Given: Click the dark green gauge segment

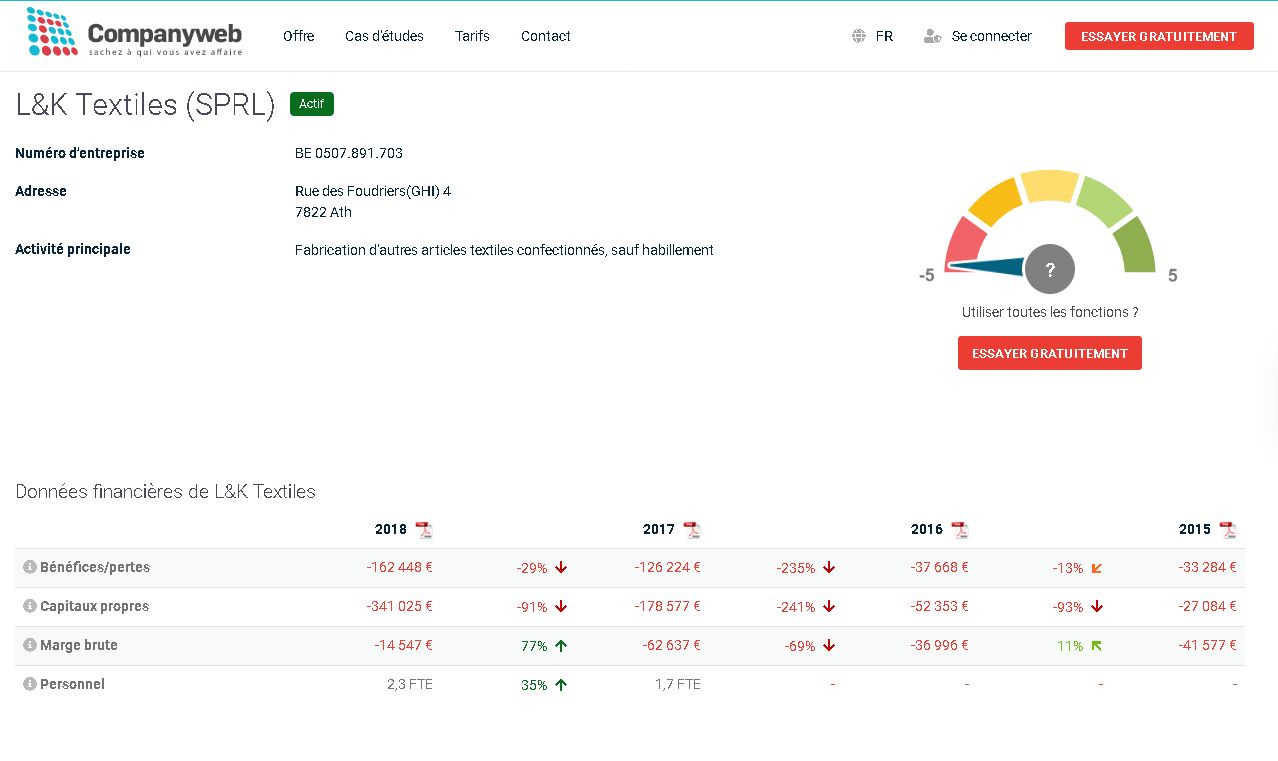Looking at the screenshot, I should coord(1135,245).
